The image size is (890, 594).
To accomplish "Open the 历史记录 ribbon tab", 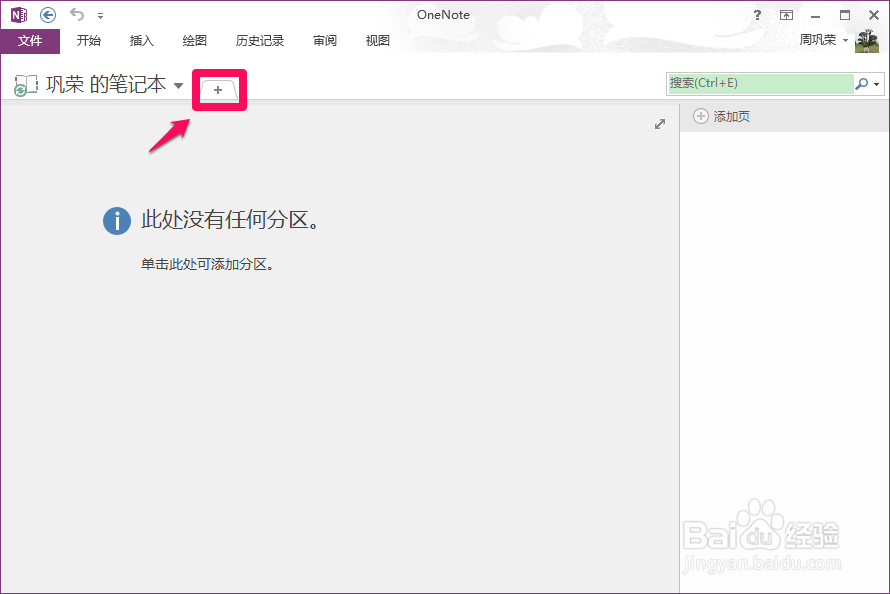I will [x=260, y=41].
